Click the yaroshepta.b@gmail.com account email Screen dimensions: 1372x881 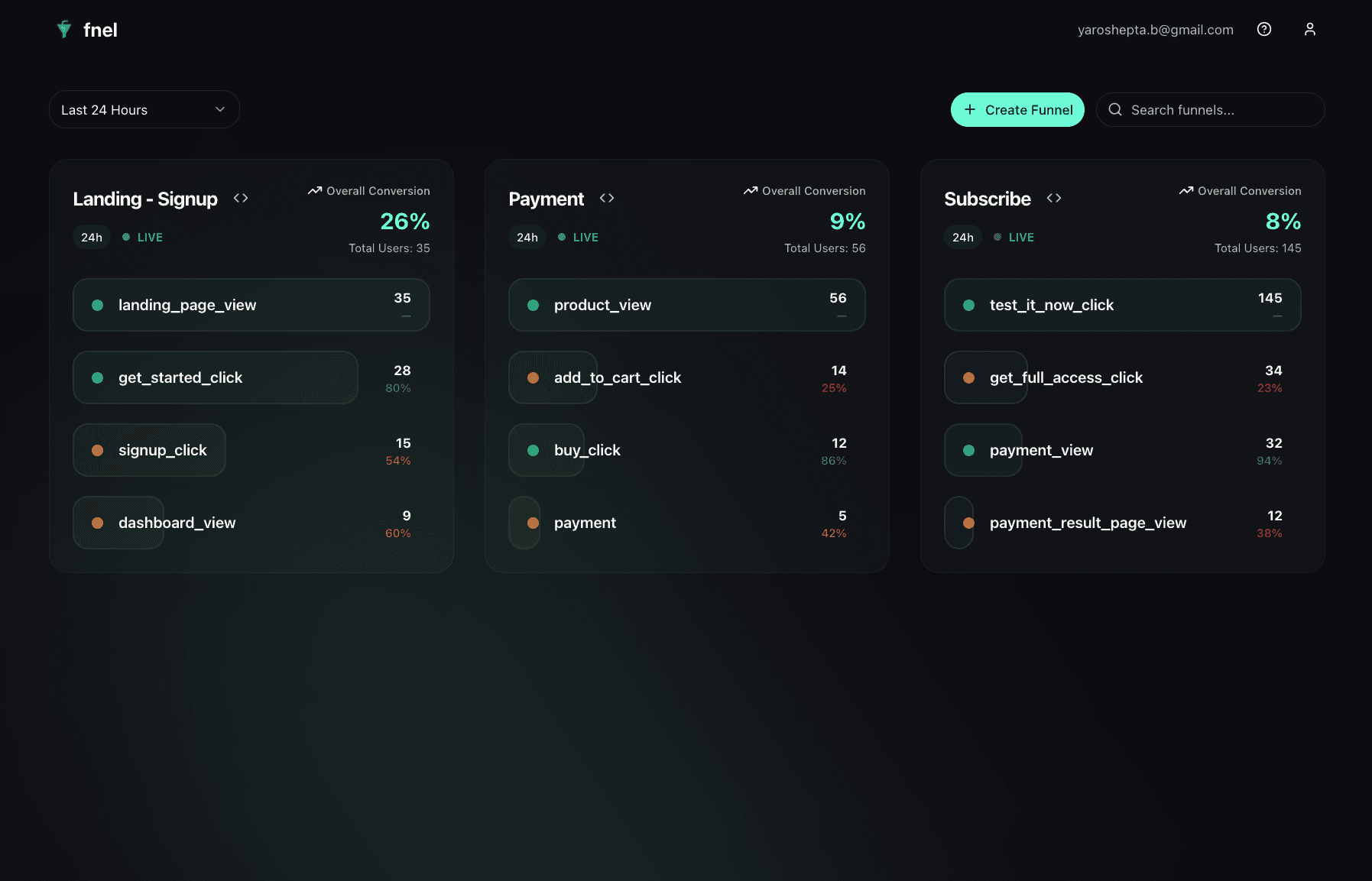click(x=1156, y=29)
